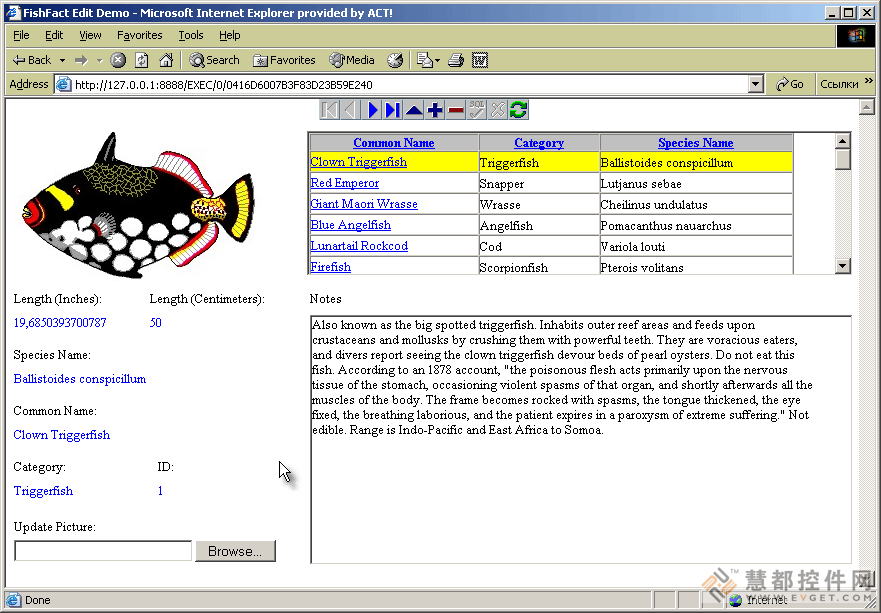Click the clown triggerfish picture
The width and height of the screenshot is (881, 613).
pos(138,205)
